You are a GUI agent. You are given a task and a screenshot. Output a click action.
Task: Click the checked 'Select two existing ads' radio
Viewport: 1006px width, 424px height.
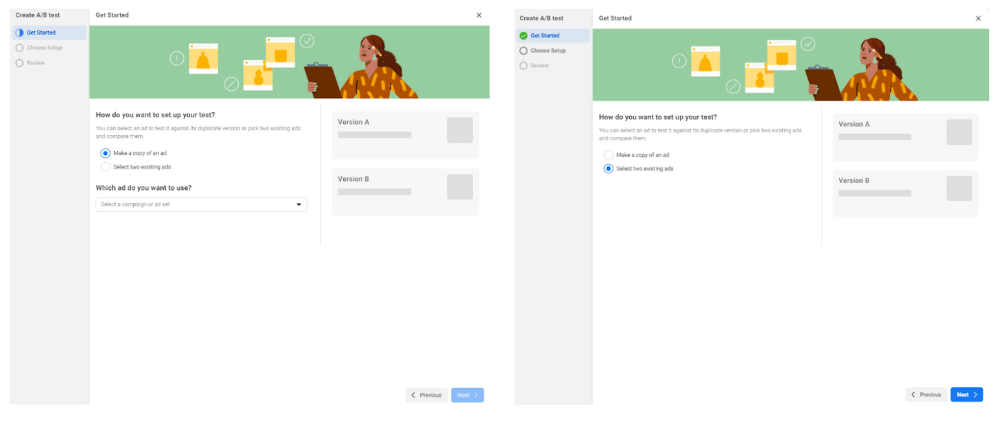point(608,169)
